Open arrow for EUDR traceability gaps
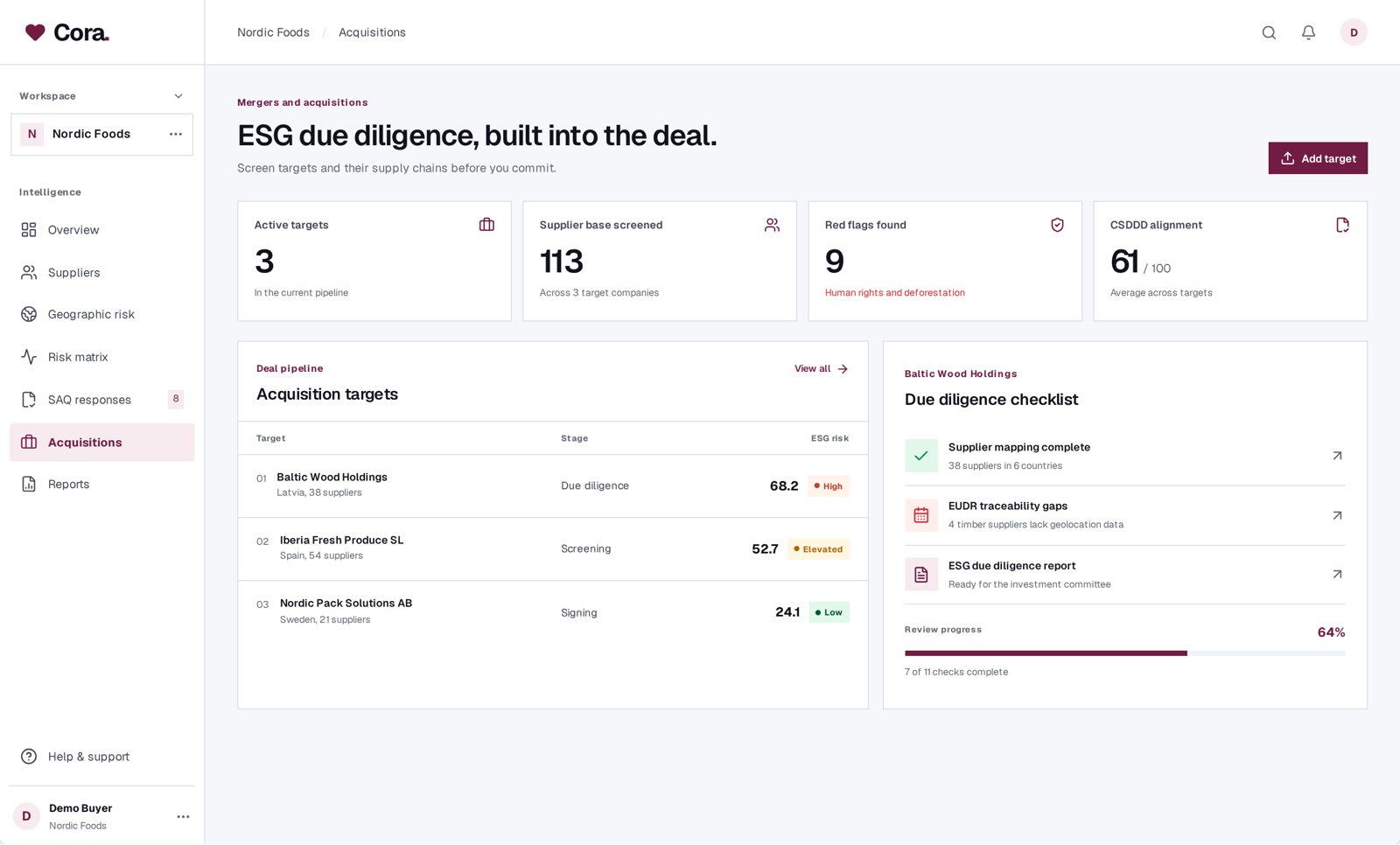Screen dimensions: 1400x845 pos(1337,515)
